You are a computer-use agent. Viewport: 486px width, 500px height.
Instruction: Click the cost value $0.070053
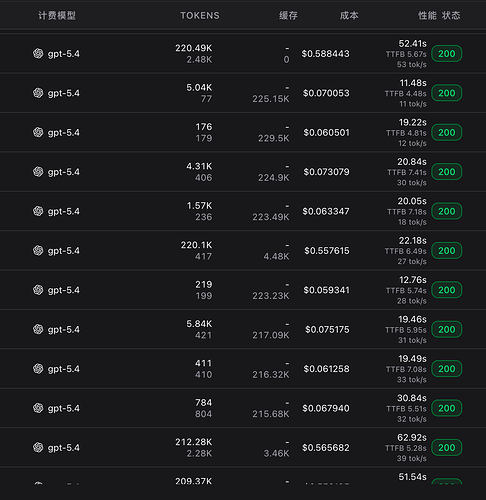pyautogui.click(x=326, y=93)
